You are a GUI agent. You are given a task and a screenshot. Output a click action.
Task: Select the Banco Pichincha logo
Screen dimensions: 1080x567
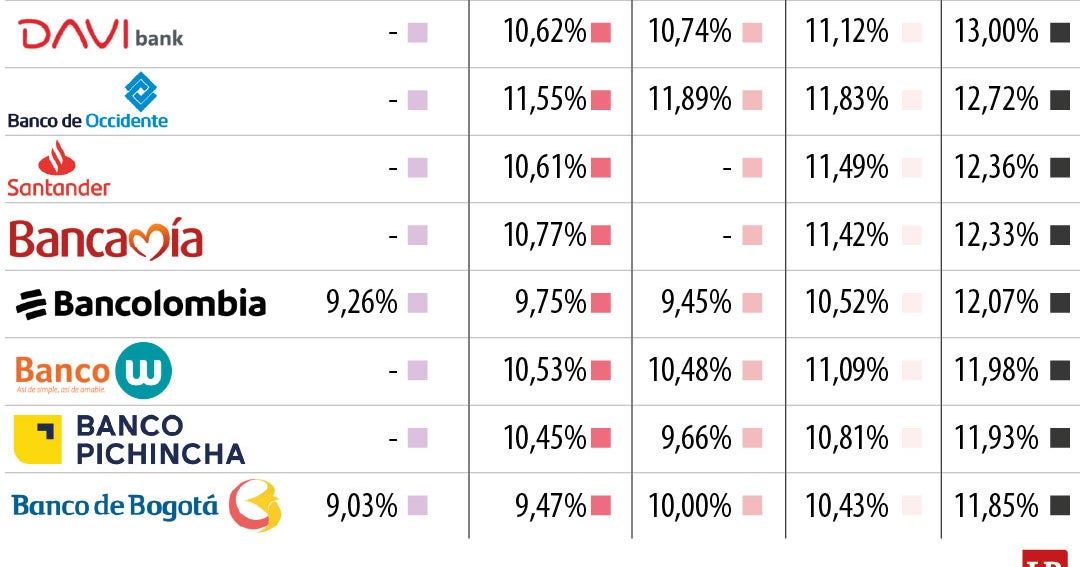[129, 439]
